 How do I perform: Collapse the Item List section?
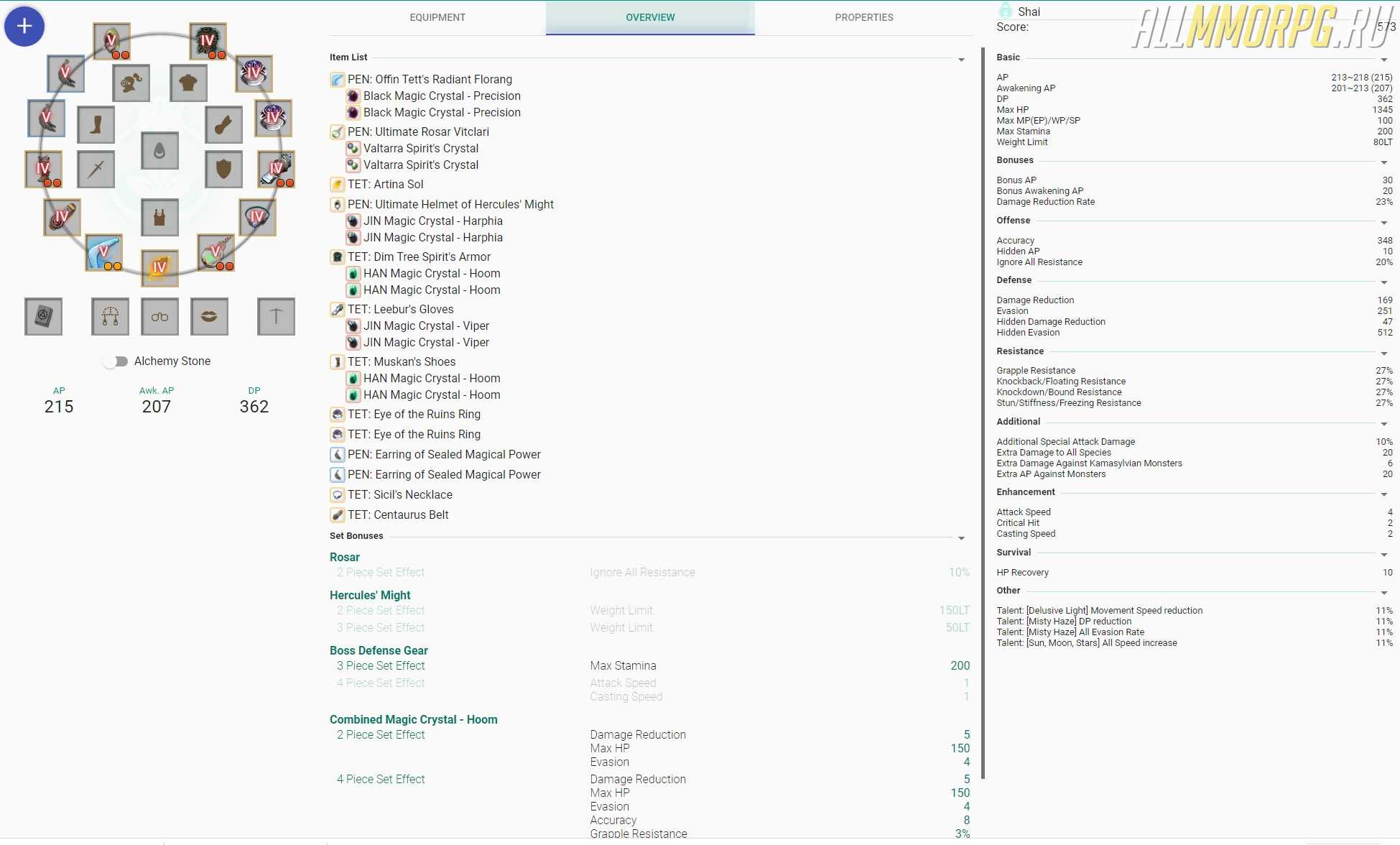pyautogui.click(x=961, y=60)
